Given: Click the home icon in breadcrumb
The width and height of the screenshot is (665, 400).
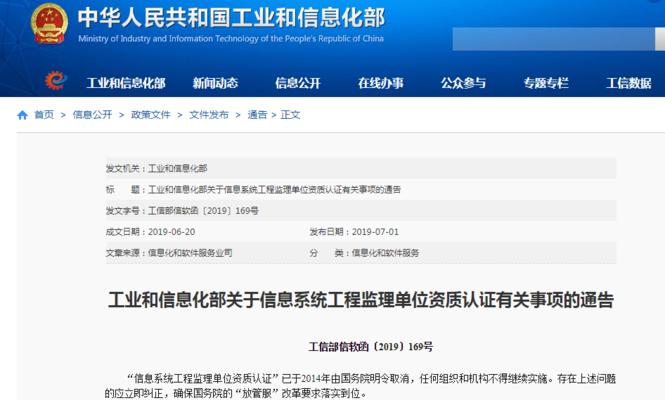Looking at the screenshot, I should (x=22, y=115).
